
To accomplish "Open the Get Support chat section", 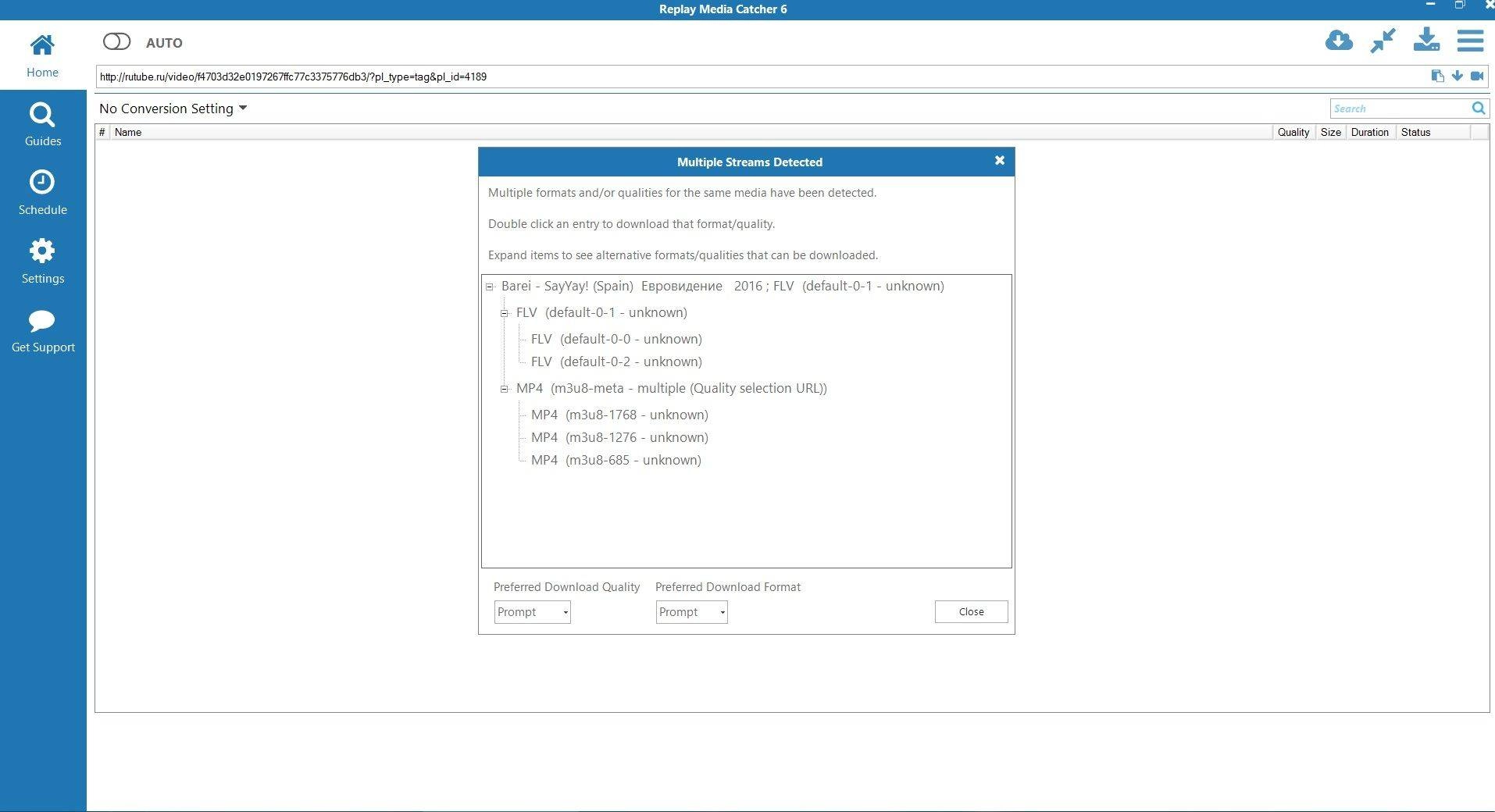I will click(x=42, y=330).
